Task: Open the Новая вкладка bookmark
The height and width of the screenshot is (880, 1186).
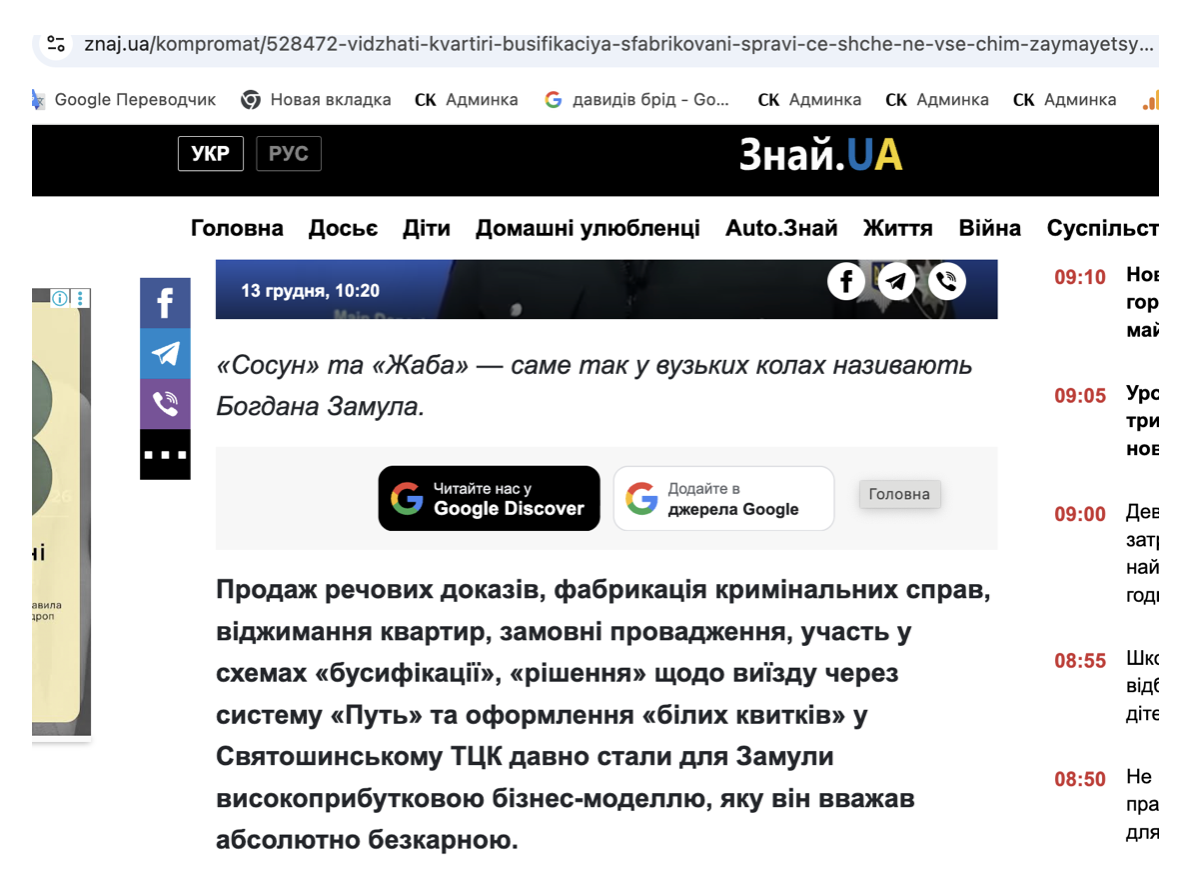Action: pos(316,99)
